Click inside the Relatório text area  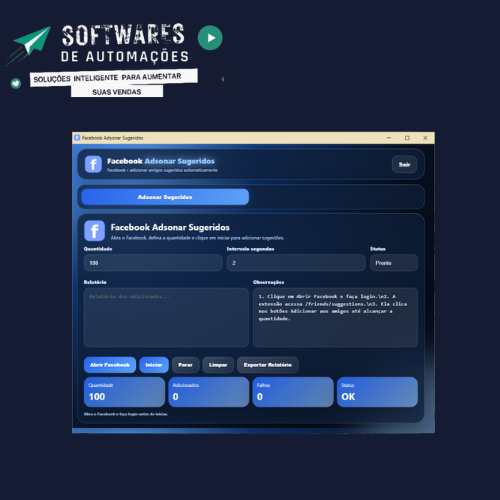[x=166, y=318]
